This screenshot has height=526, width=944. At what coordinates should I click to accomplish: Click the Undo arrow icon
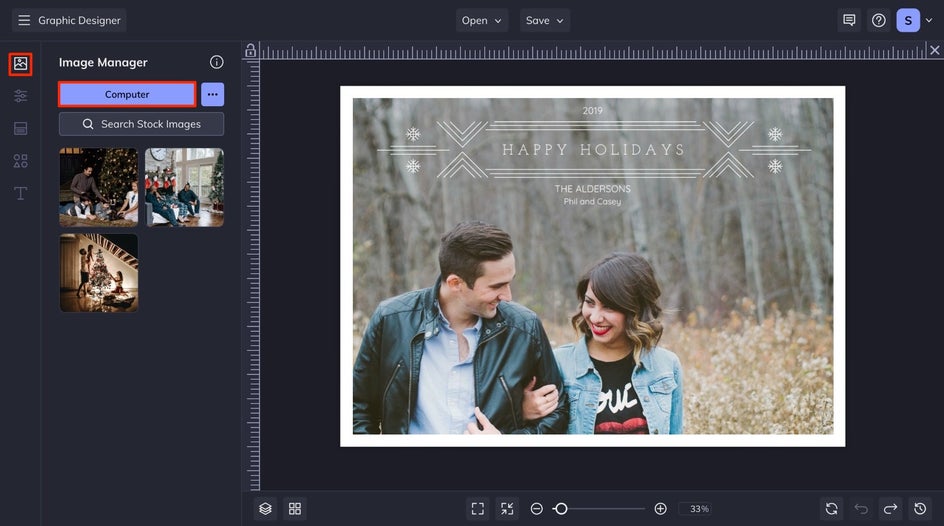(861, 509)
